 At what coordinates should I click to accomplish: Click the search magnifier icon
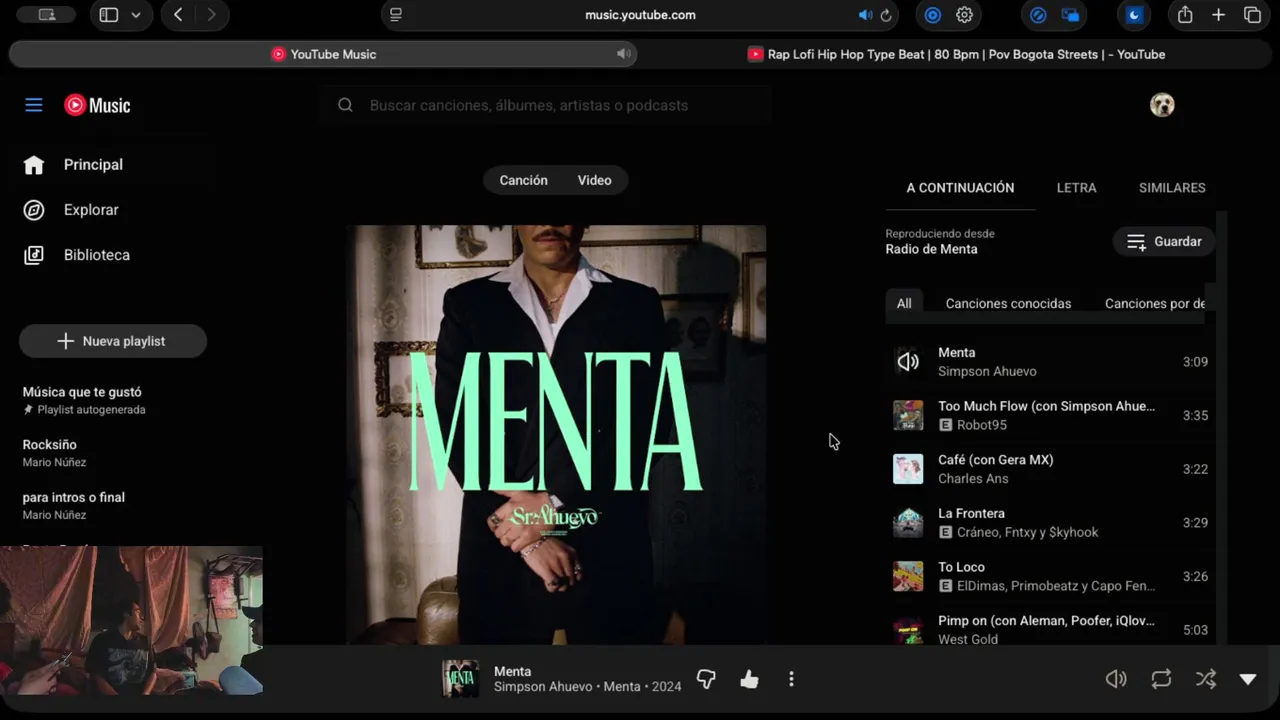click(x=345, y=105)
